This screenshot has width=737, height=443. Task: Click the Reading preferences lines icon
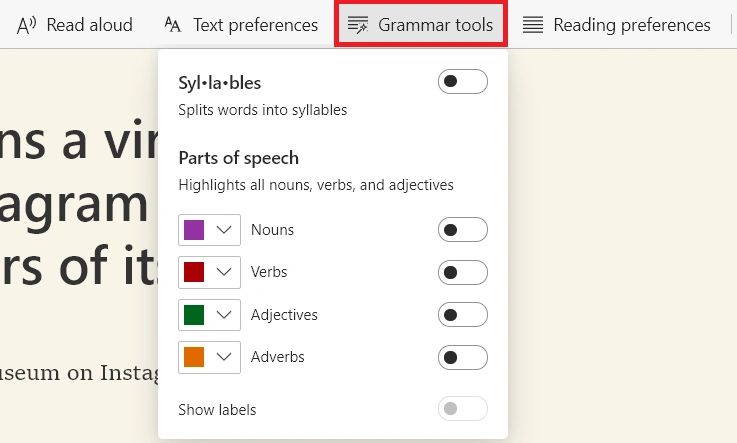(534, 25)
